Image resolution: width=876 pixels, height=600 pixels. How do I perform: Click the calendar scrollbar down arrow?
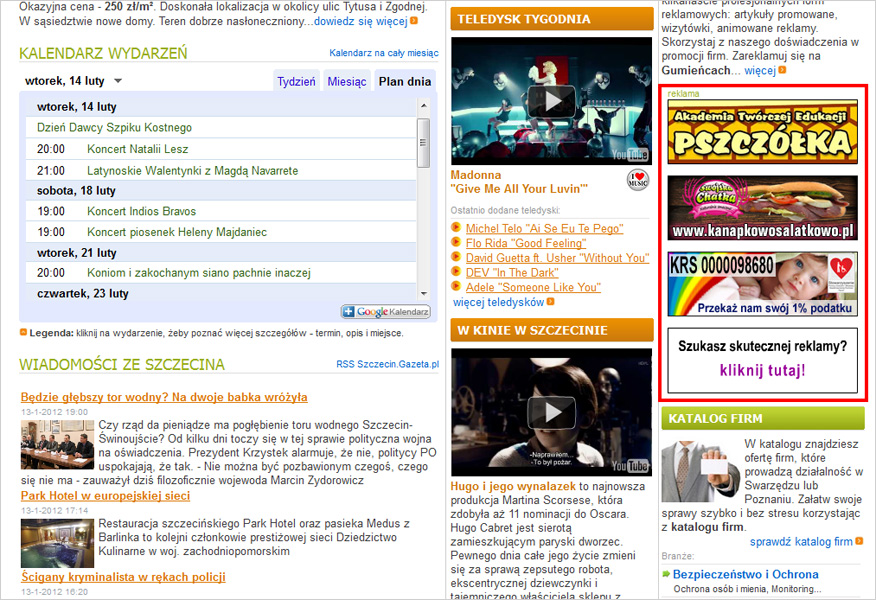423,294
